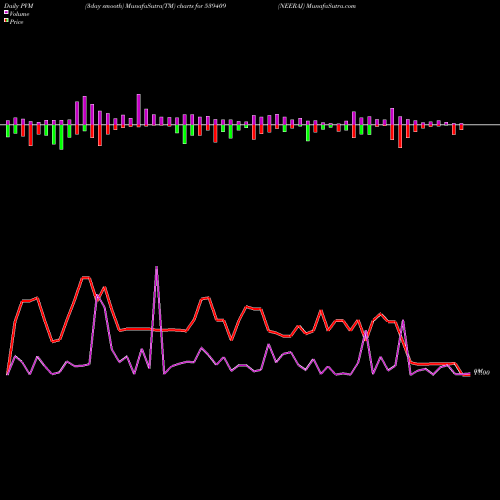Click the magenta Volume legend swatch
Viewport: 500px width, 500px height.
point(6,12)
